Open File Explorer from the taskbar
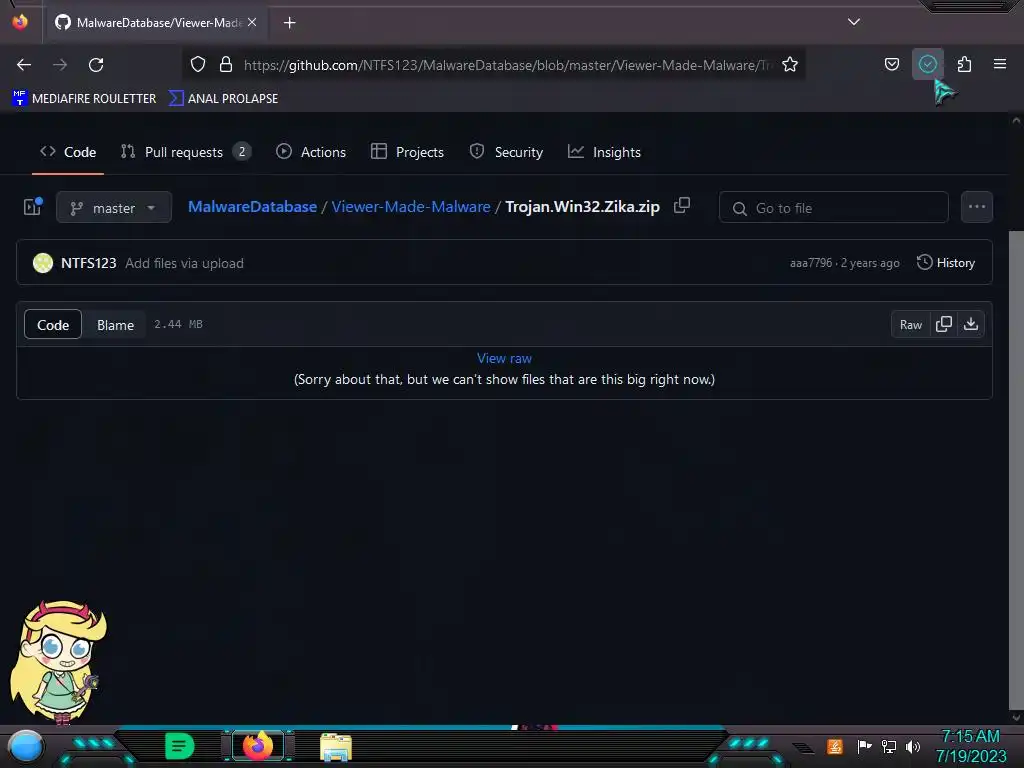 point(336,747)
